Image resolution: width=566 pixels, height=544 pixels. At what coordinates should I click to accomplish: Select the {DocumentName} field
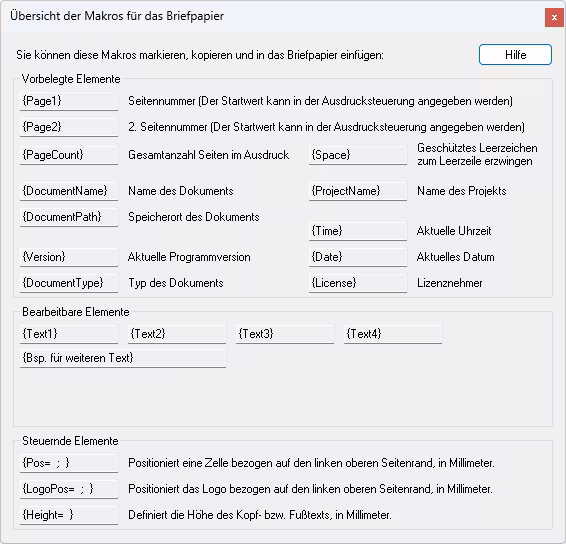(x=69, y=191)
